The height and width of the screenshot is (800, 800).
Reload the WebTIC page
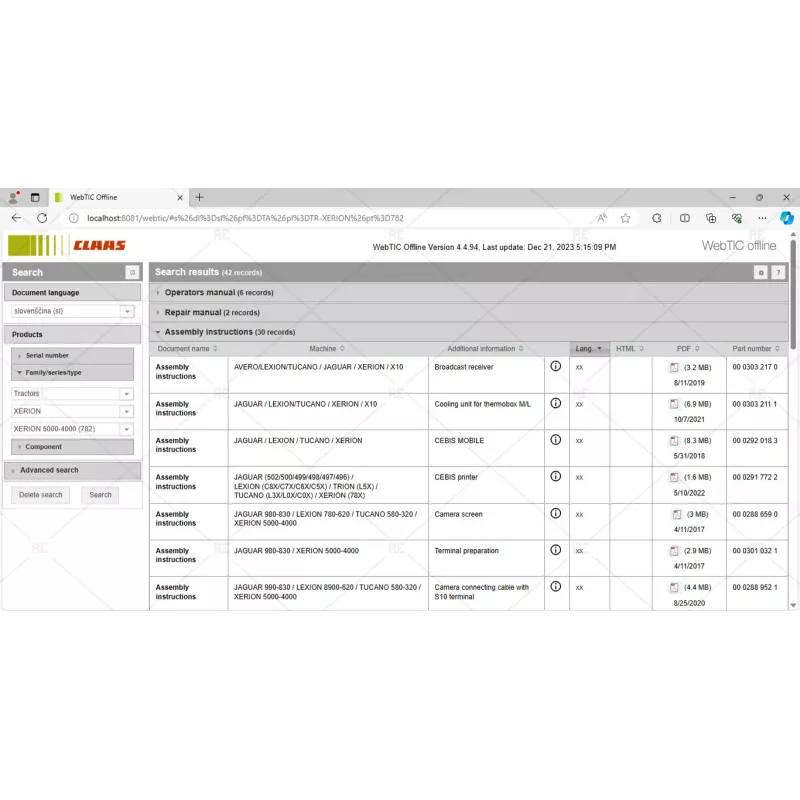(42, 218)
